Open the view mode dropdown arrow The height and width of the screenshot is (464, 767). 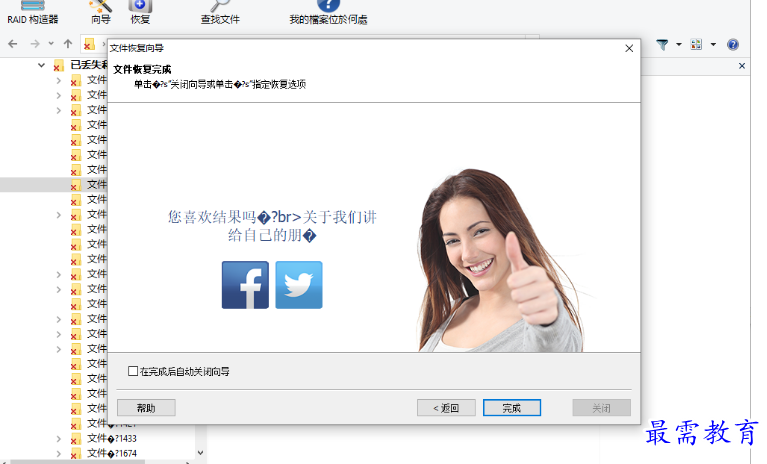click(x=713, y=44)
